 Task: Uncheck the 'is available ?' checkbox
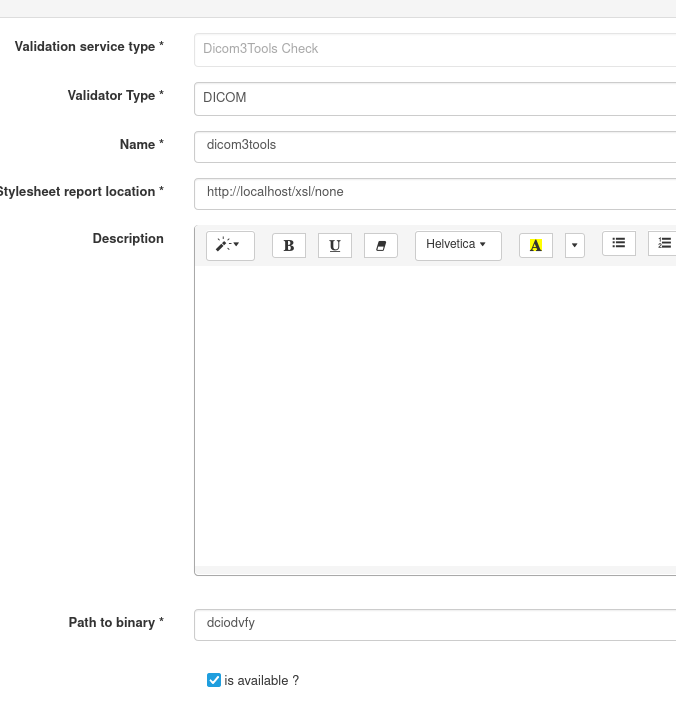(214, 680)
